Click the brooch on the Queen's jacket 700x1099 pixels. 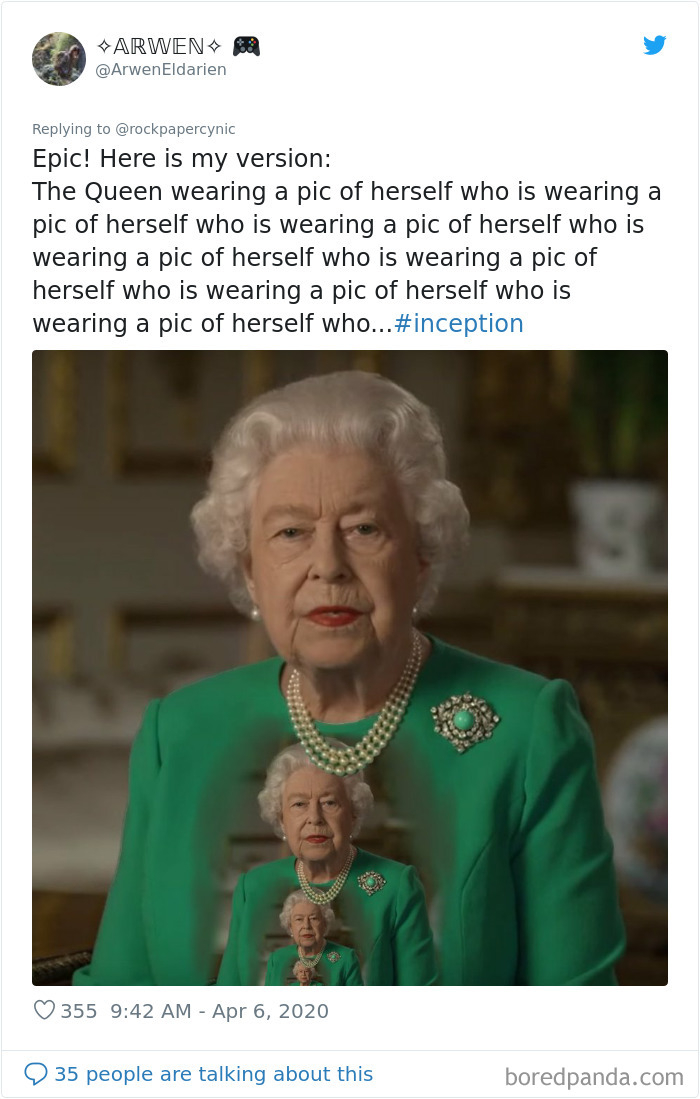(x=465, y=721)
